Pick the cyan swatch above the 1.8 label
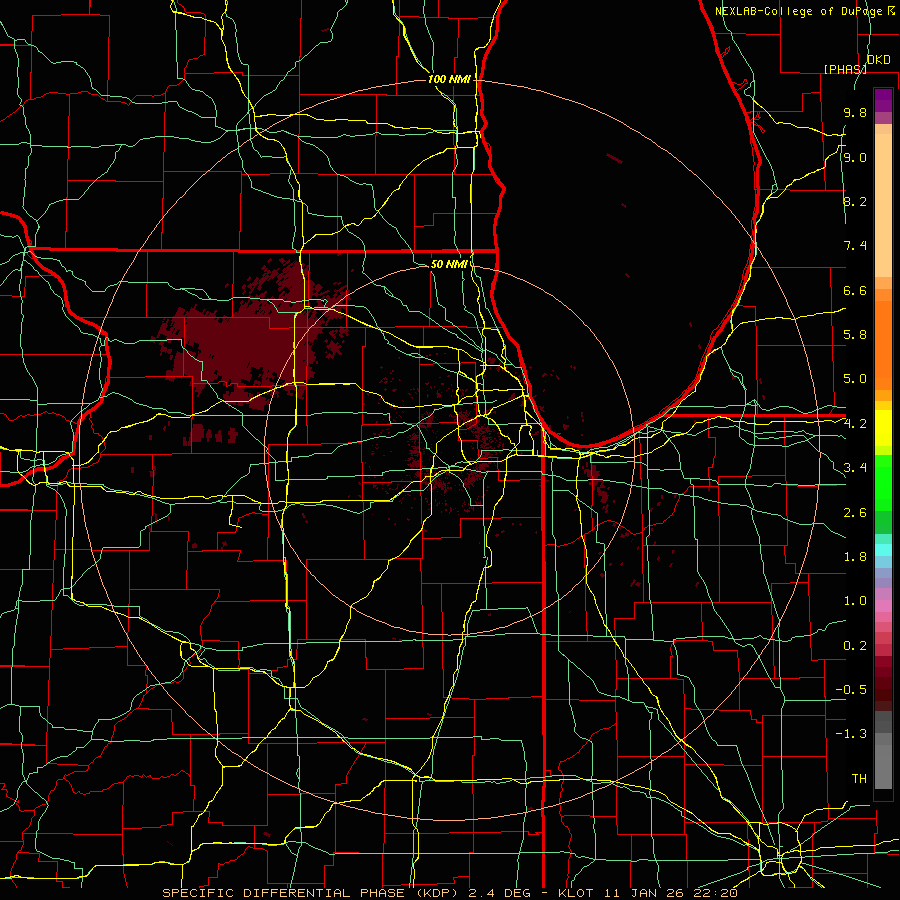This screenshot has height=900, width=900. (883, 550)
